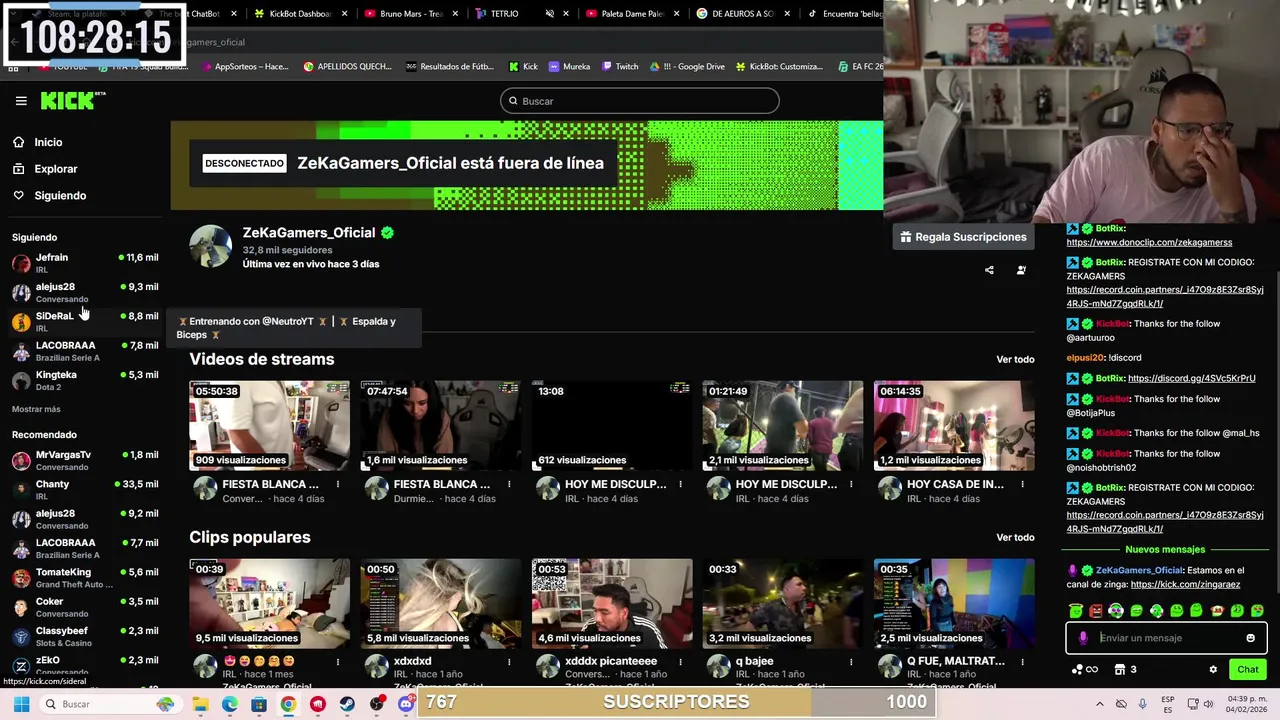Screen dimensions: 1280x720
Task: Open the 13:08 stream video thumbnail
Action: [x=612, y=425]
